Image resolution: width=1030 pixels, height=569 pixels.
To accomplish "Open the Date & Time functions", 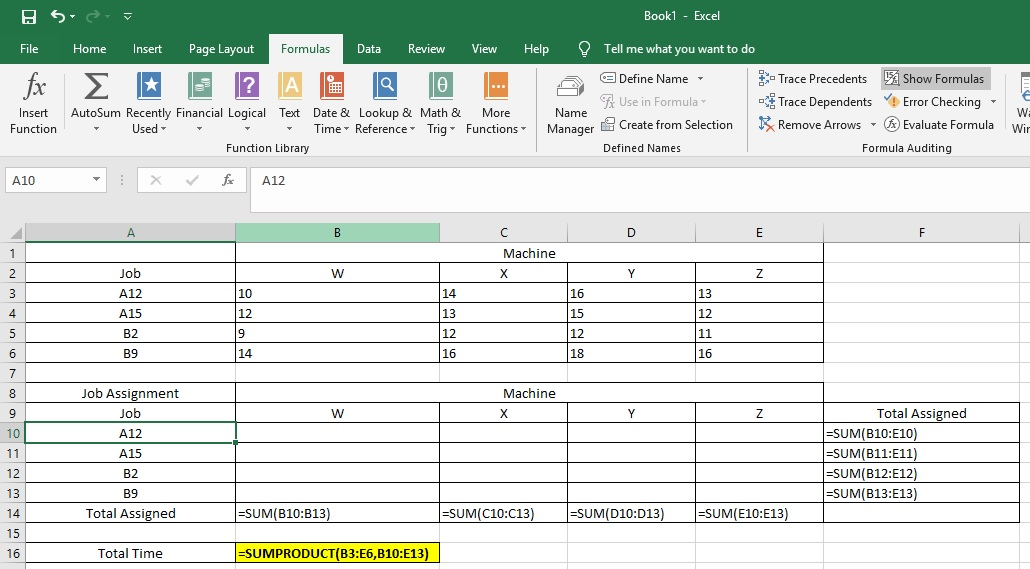I will [331, 104].
